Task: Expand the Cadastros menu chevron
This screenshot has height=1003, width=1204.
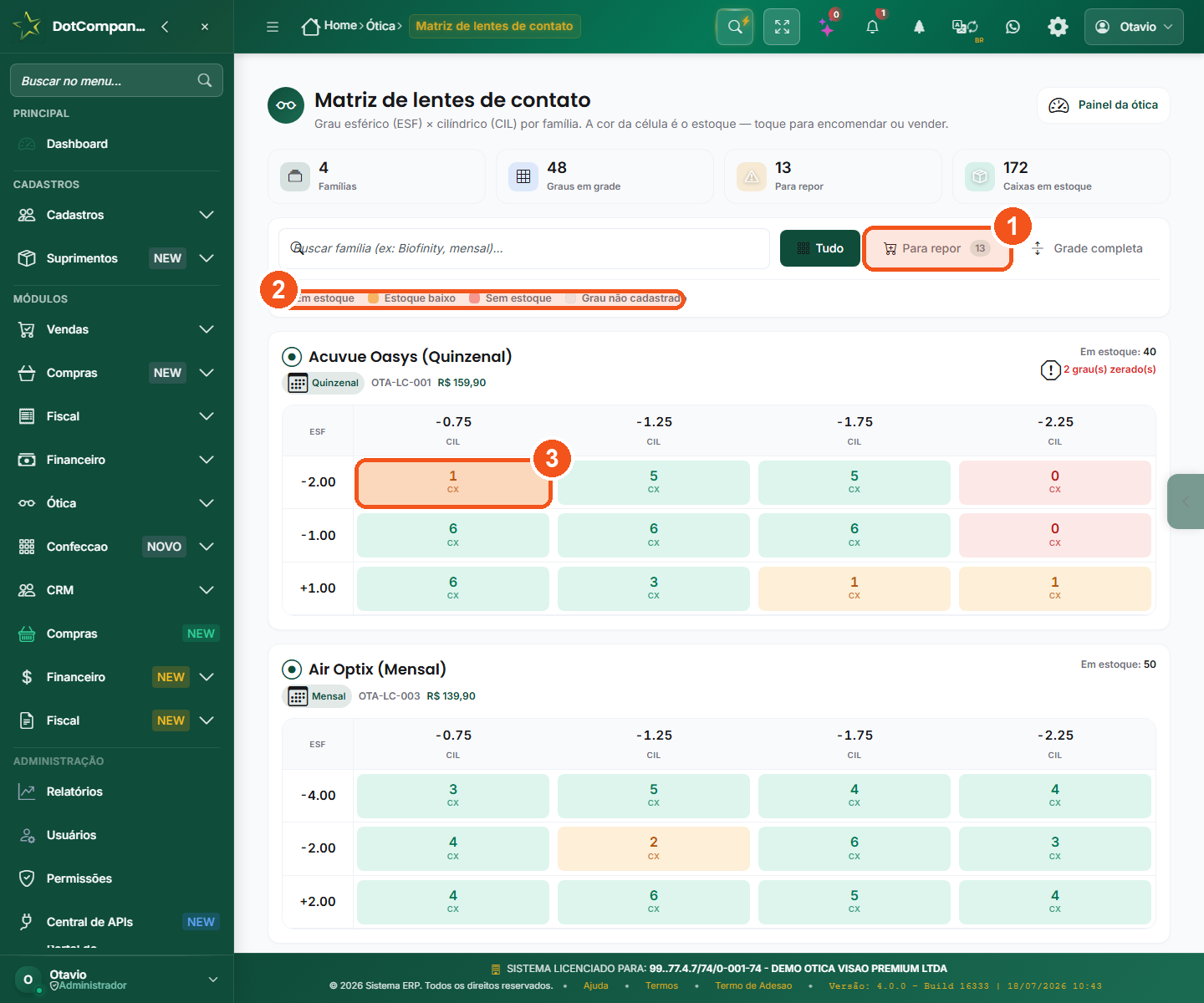Action: [x=207, y=215]
